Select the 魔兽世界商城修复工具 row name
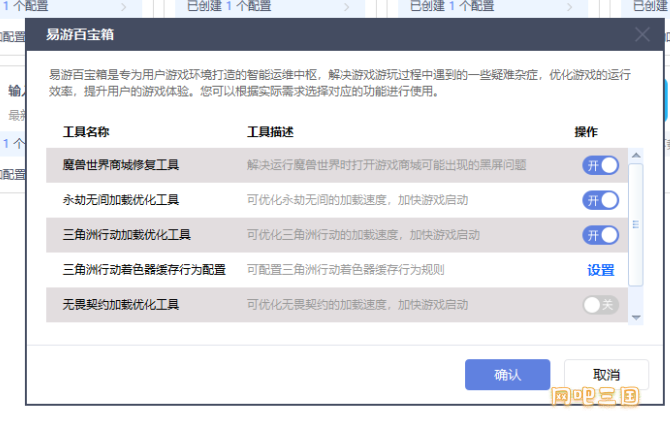This screenshot has height=421, width=670. [x=120, y=165]
